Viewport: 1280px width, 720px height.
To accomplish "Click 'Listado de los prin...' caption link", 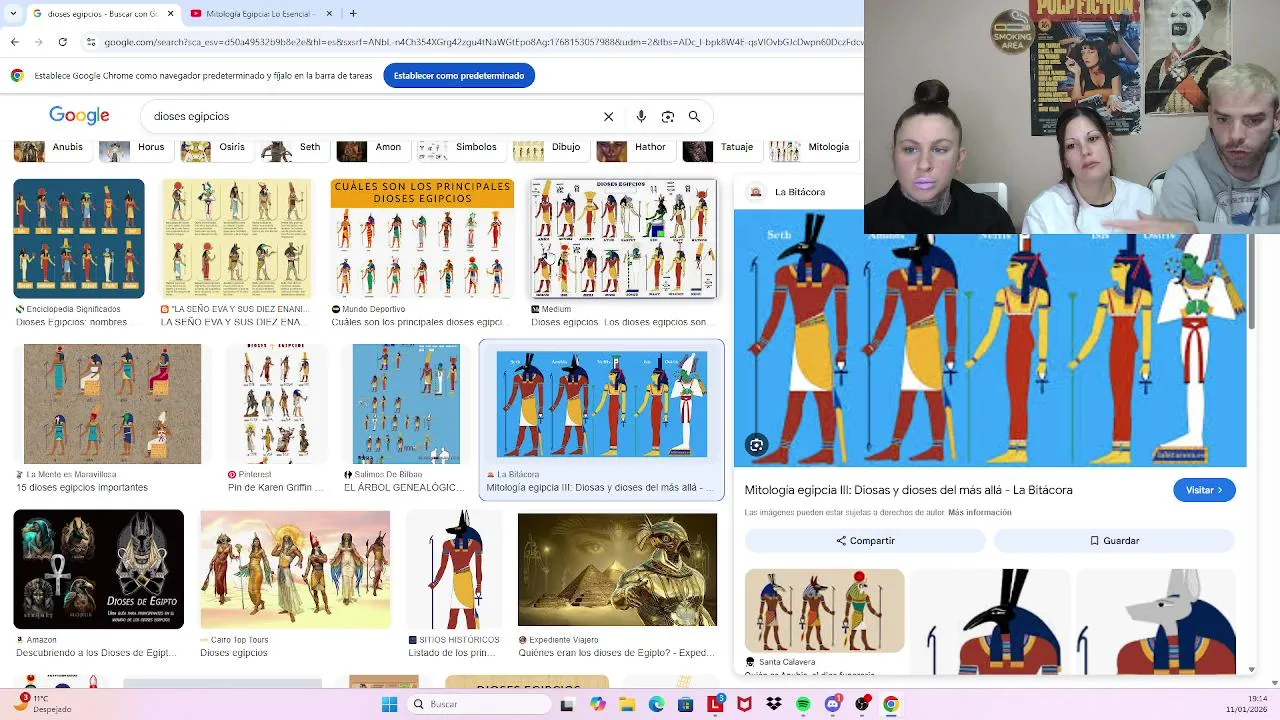I will [451, 653].
